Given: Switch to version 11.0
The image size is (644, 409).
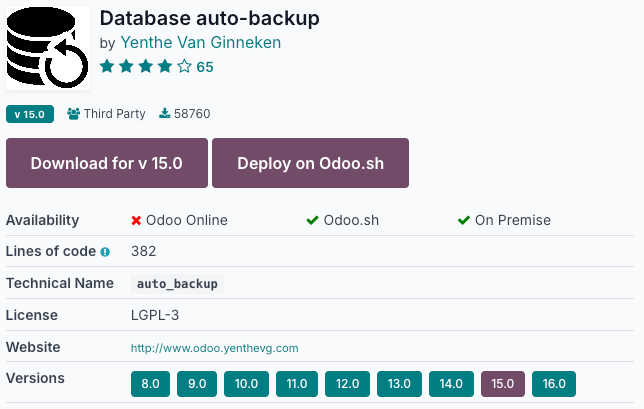Looking at the screenshot, I should coord(297,384).
